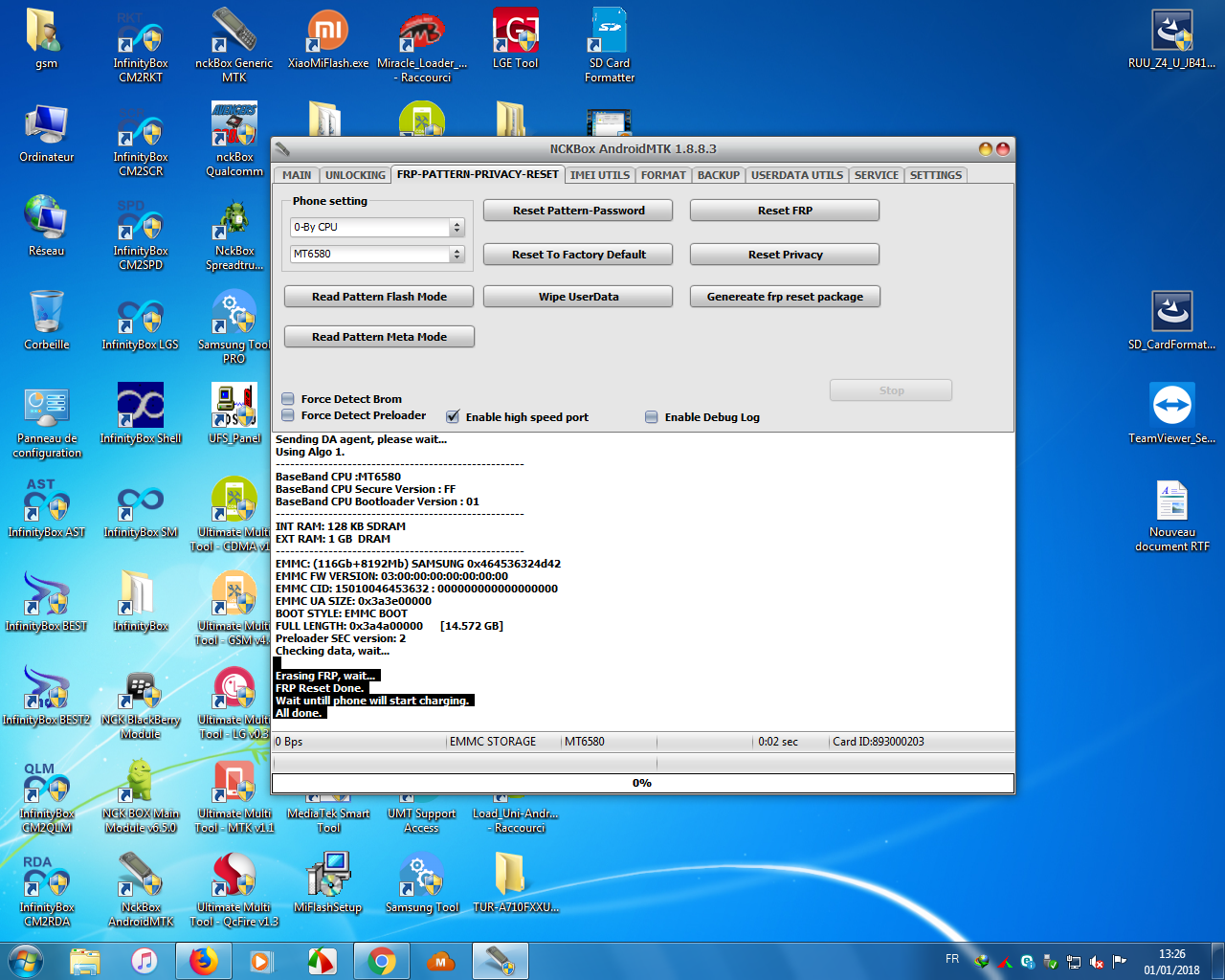Open the Corbeille recycle bin
The image size is (1225, 980).
47,321
